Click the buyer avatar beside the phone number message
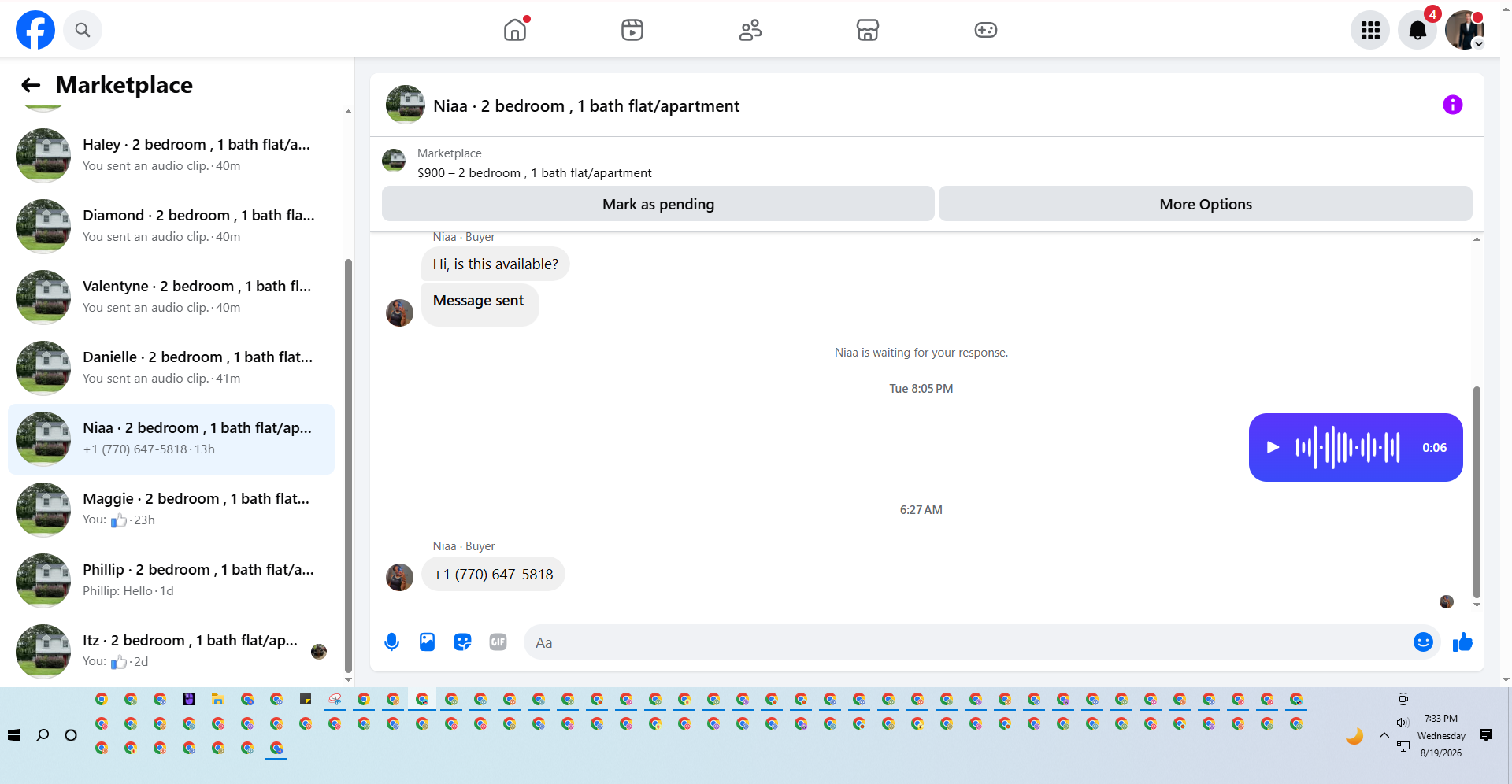The height and width of the screenshot is (784, 1512). [400, 577]
